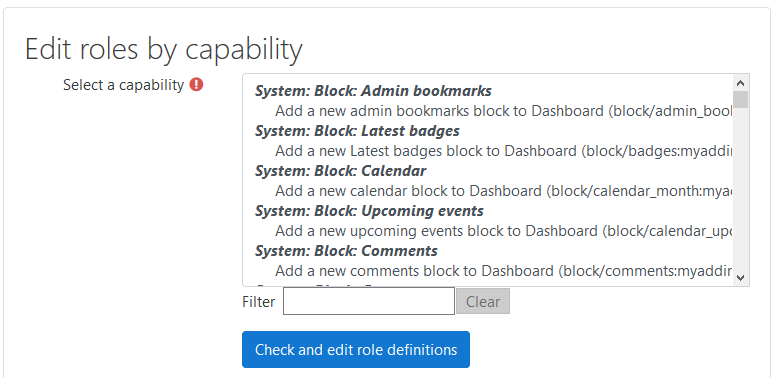Focus the Filter text input field
This screenshot has height=378, width=779.
tap(369, 301)
